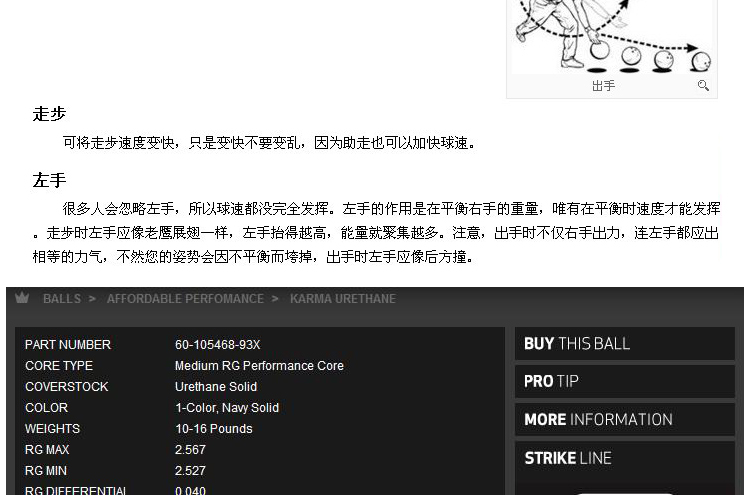The height and width of the screenshot is (495, 750).
Task: Go to AFFORDABLE PERFOMANCE breadcrumb
Action: coord(185,299)
